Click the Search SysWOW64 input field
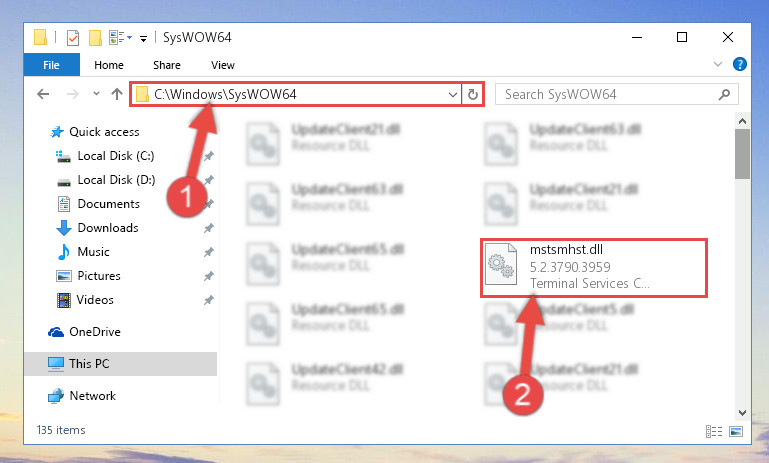 coord(608,94)
